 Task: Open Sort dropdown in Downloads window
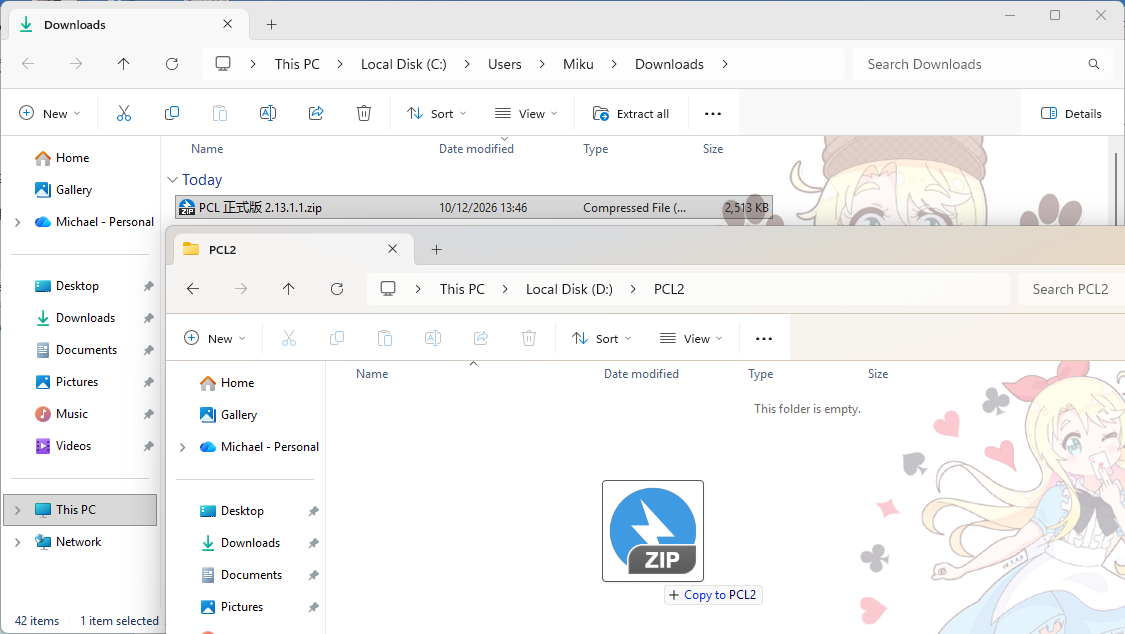[436, 113]
